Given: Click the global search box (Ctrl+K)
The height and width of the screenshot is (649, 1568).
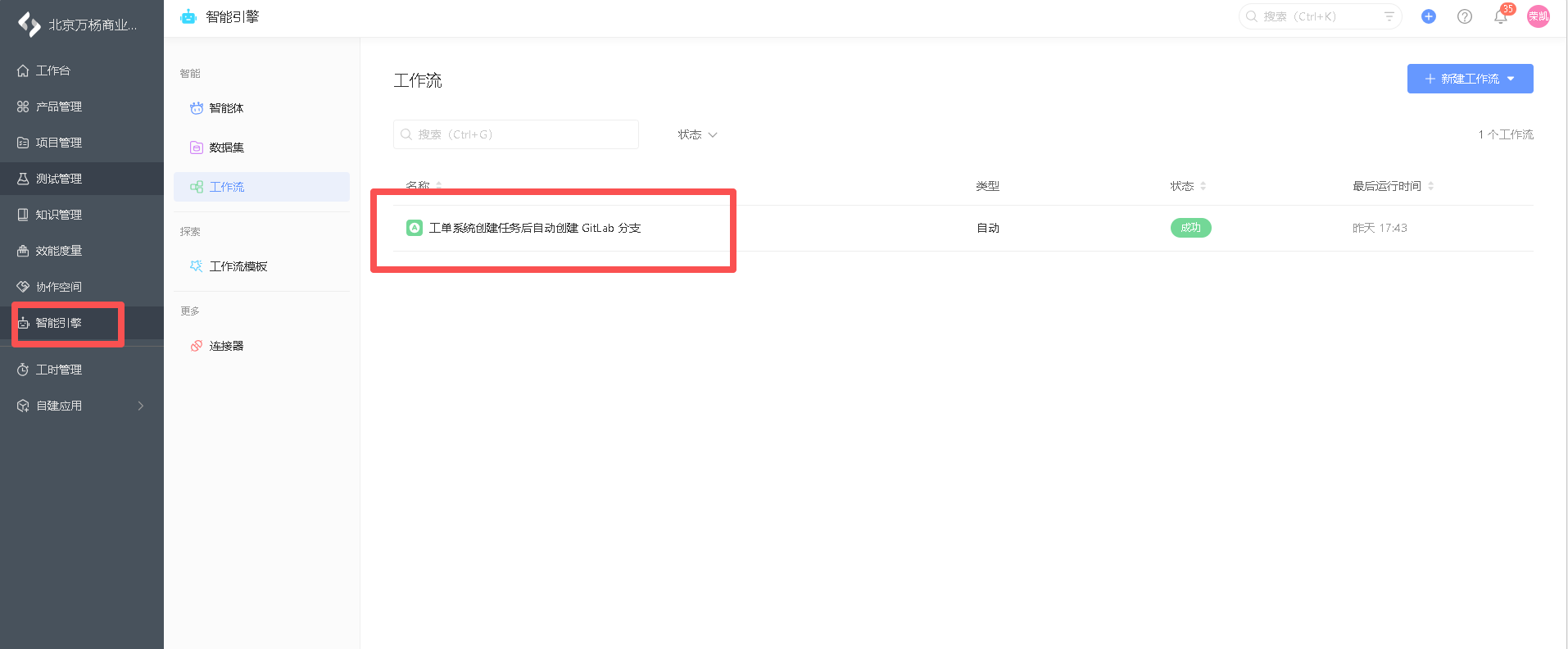Looking at the screenshot, I should click(1320, 16).
